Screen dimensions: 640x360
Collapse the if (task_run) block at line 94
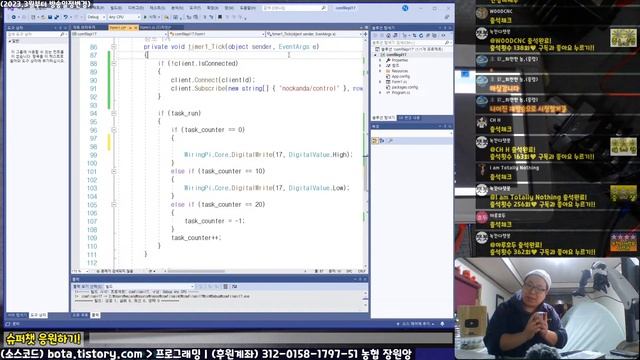114,113
